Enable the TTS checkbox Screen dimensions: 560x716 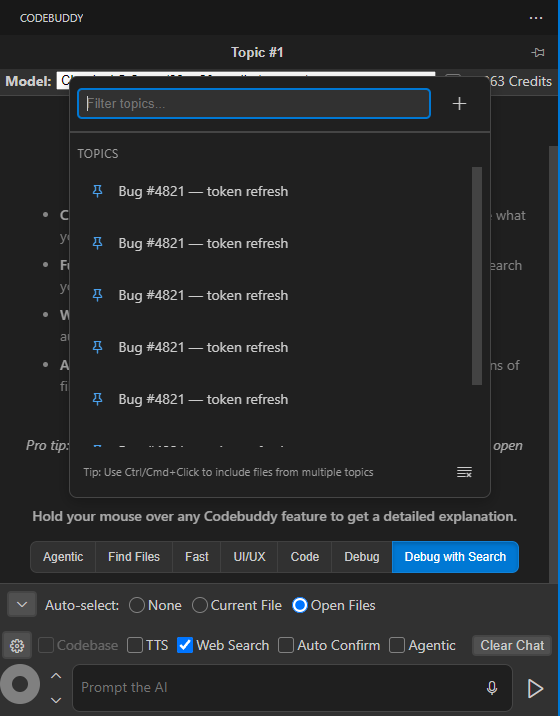[x=135, y=645]
